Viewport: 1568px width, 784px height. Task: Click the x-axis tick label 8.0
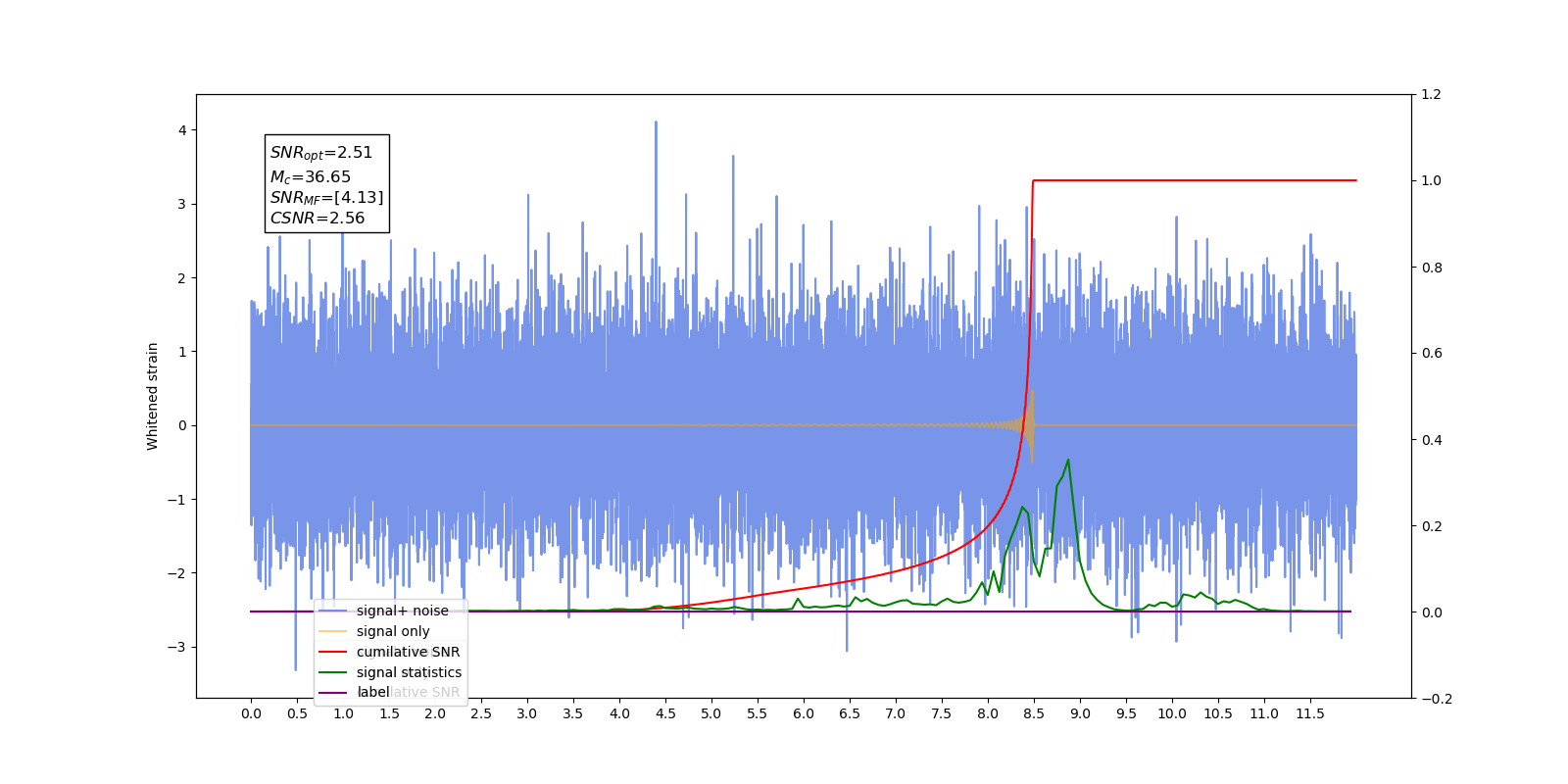tap(988, 713)
